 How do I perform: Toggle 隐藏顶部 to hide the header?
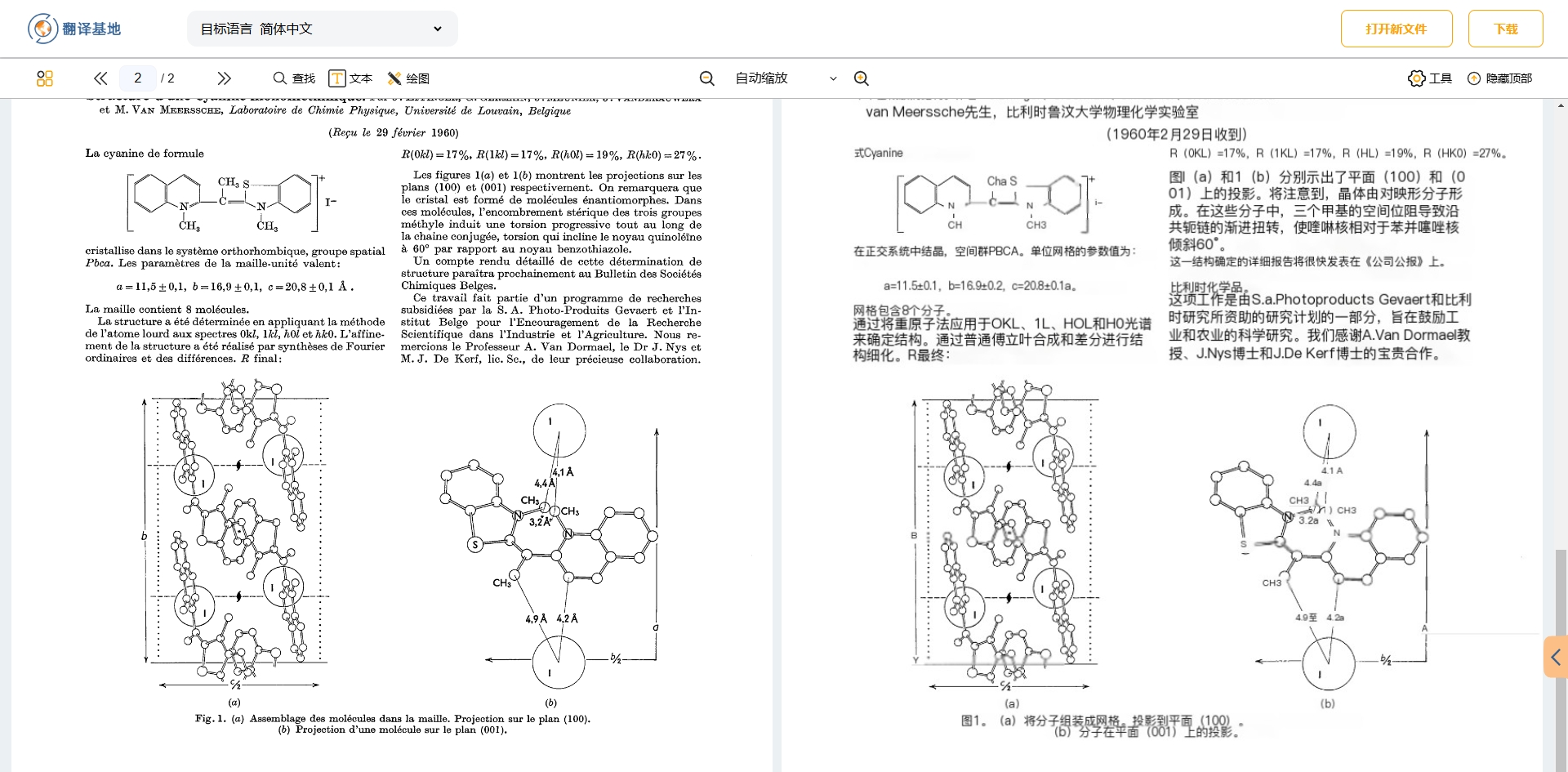pyautogui.click(x=1499, y=78)
